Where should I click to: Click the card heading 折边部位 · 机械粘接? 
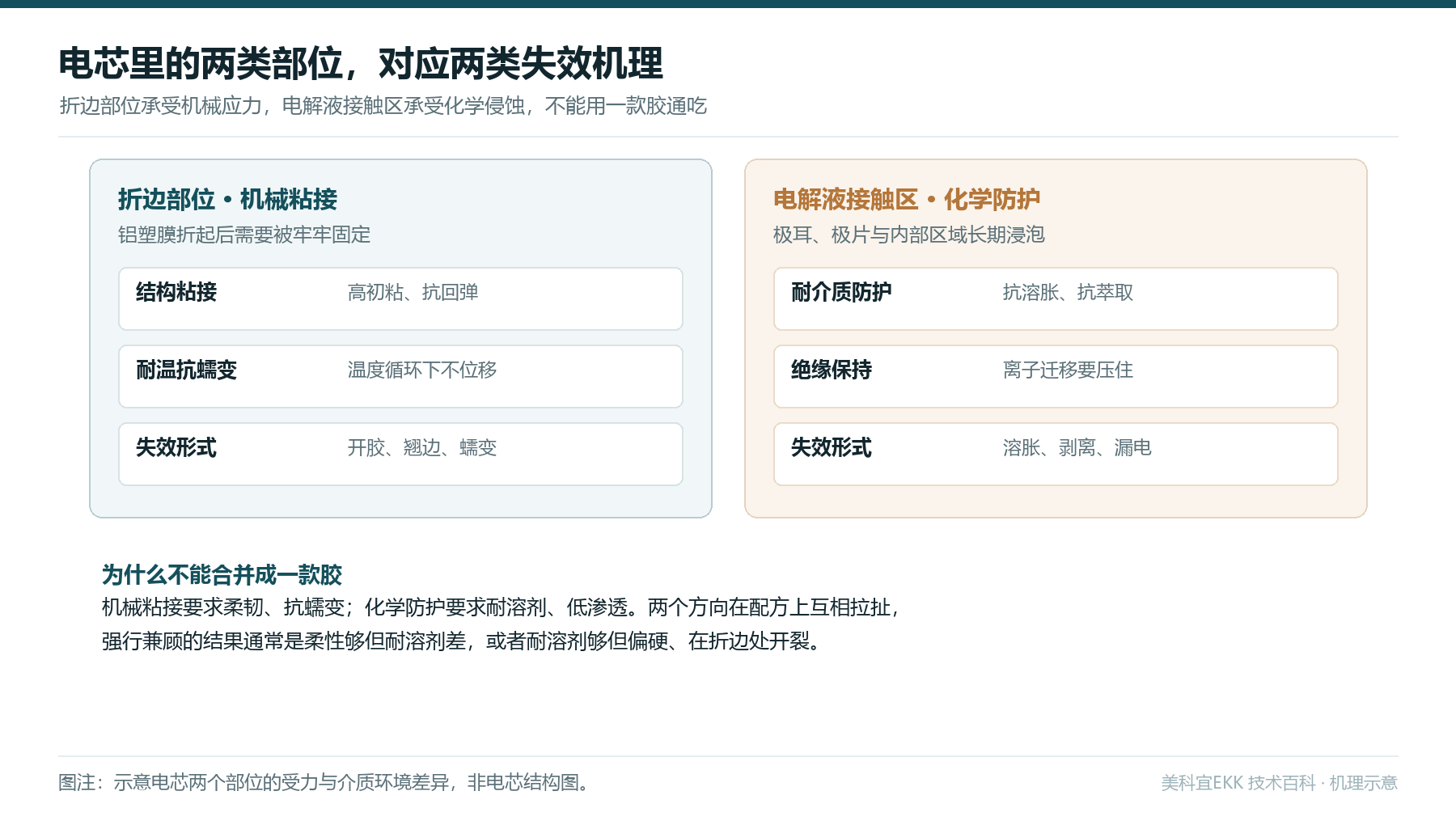pyautogui.click(x=227, y=199)
